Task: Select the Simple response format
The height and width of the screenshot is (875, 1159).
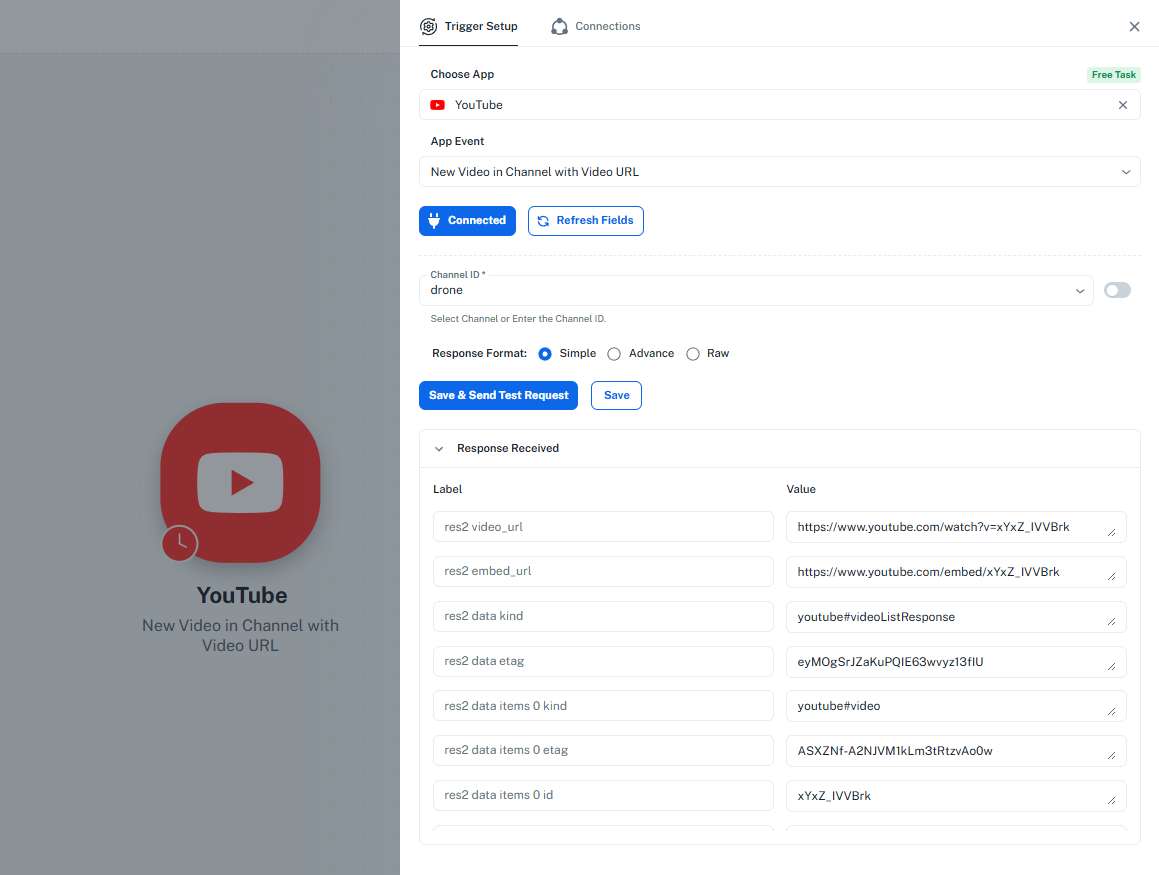Action: (545, 354)
